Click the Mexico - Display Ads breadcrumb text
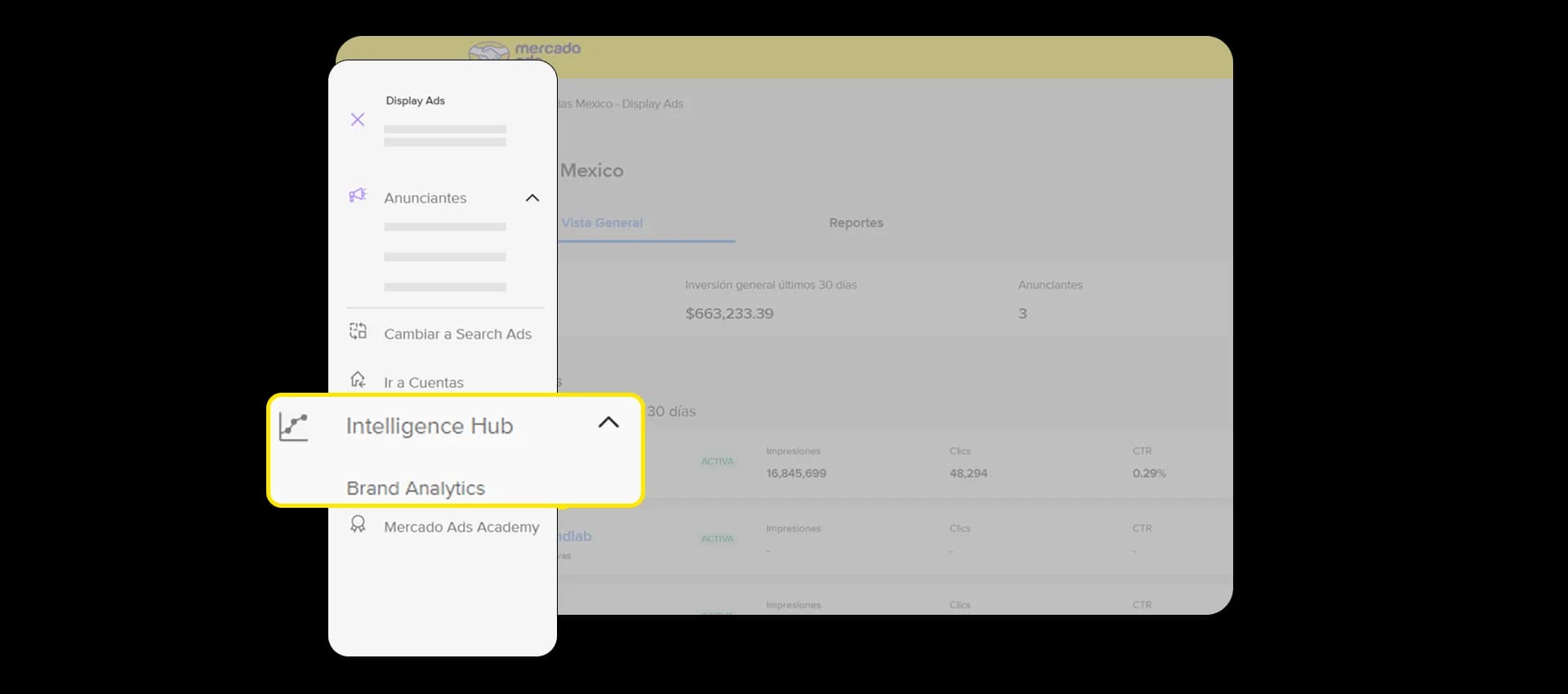 [621, 104]
